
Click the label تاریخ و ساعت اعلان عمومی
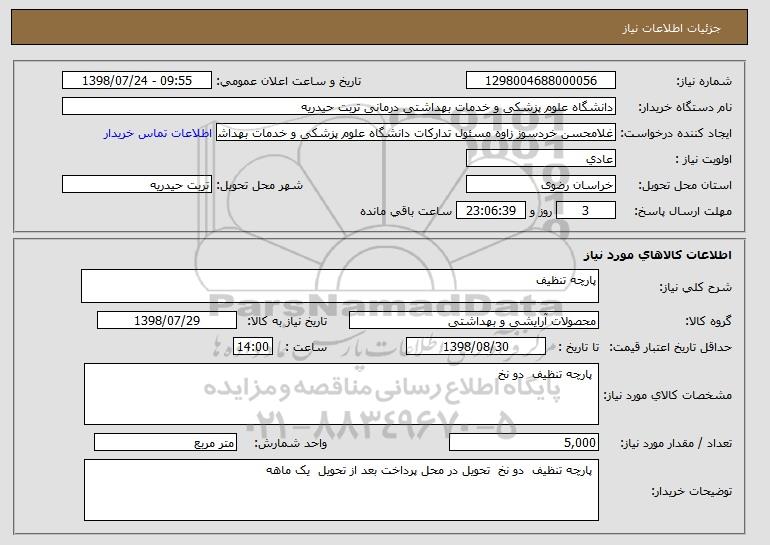[x=289, y=82]
